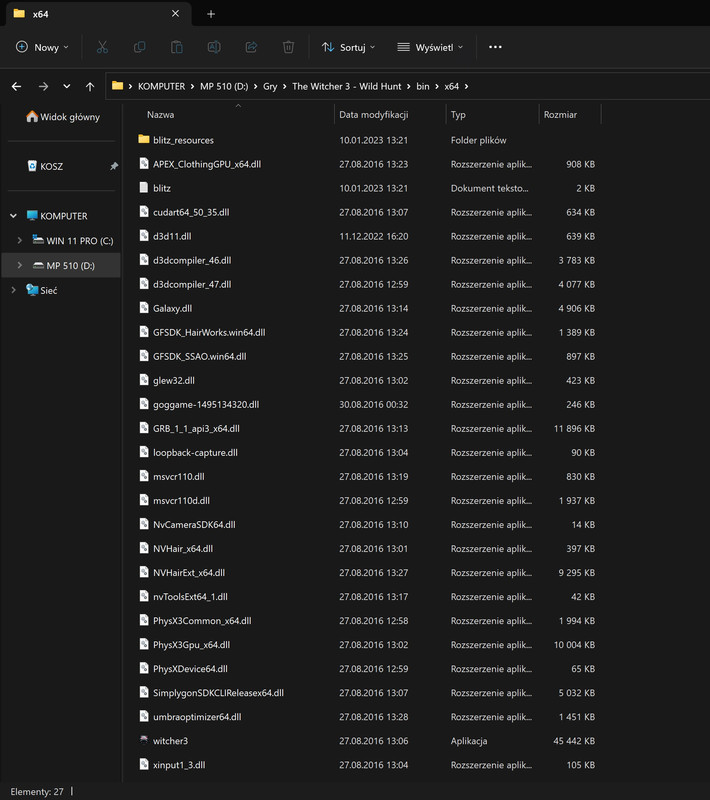This screenshot has width=710, height=800.
Task: Select the blitz_resources folder icon
Action: coord(144,139)
